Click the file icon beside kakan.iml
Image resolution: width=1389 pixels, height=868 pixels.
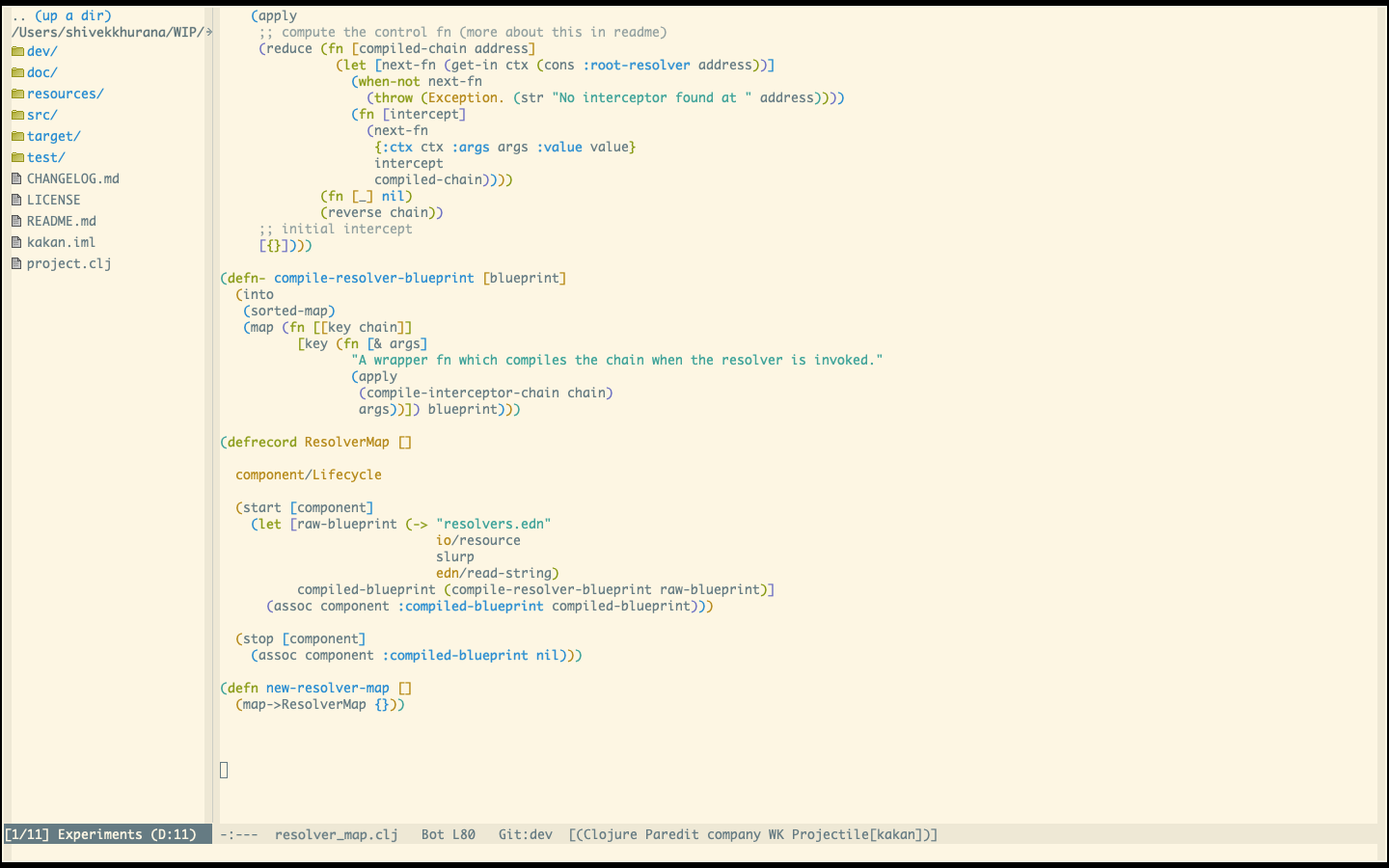pyautogui.click(x=15, y=242)
